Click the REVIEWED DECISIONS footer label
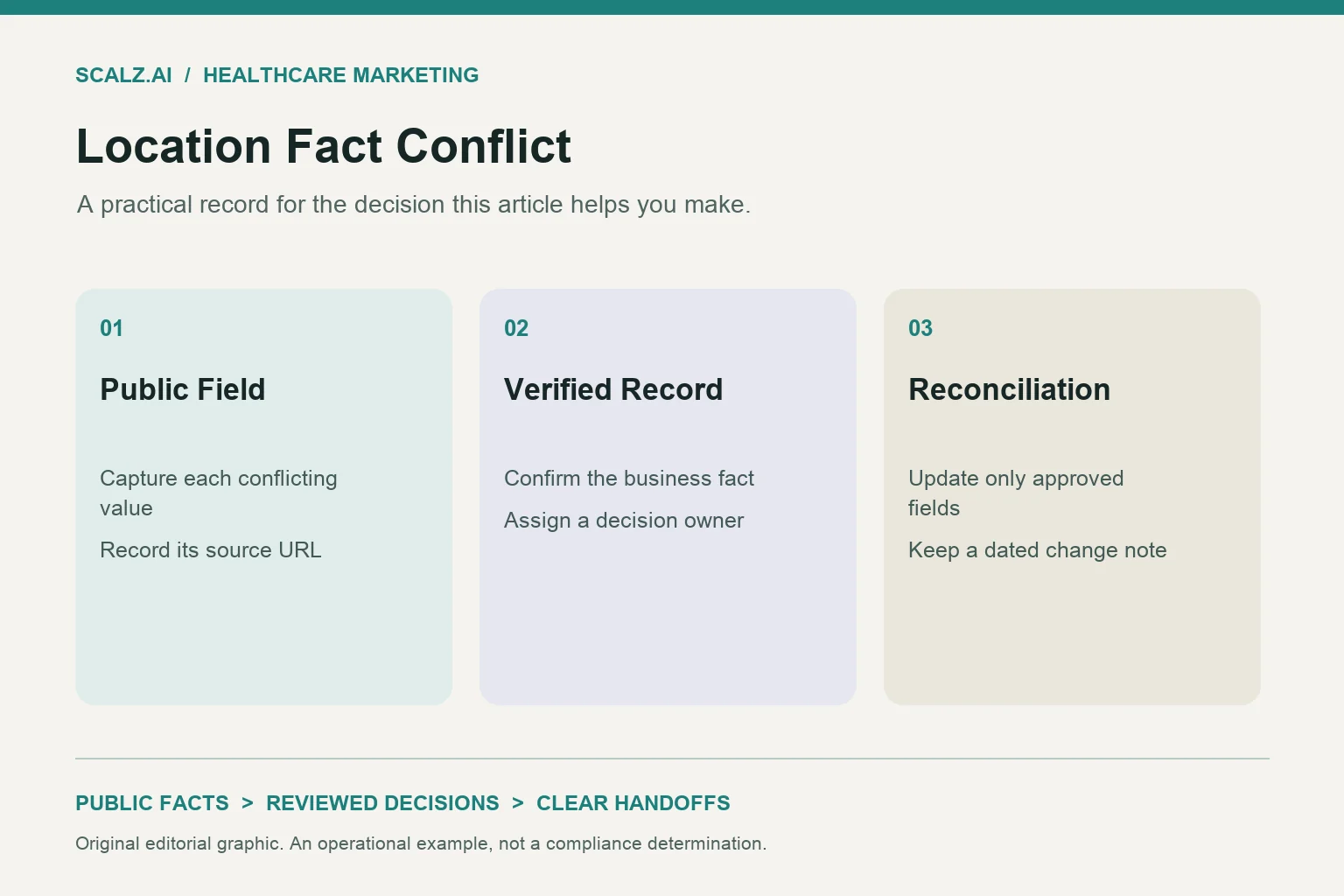The width and height of the screenshot is (1344, 896). 382,803
